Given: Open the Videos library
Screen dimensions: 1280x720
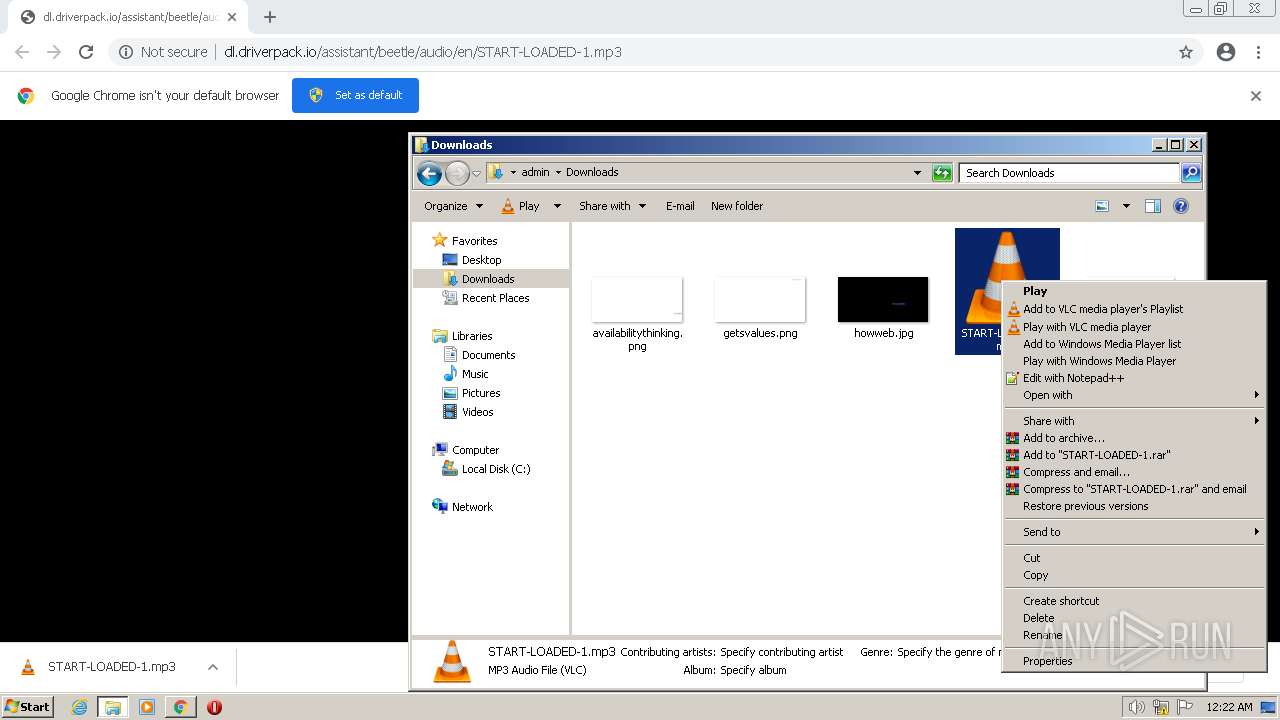Looking at the screenshot, I should [x=477, y=412].
